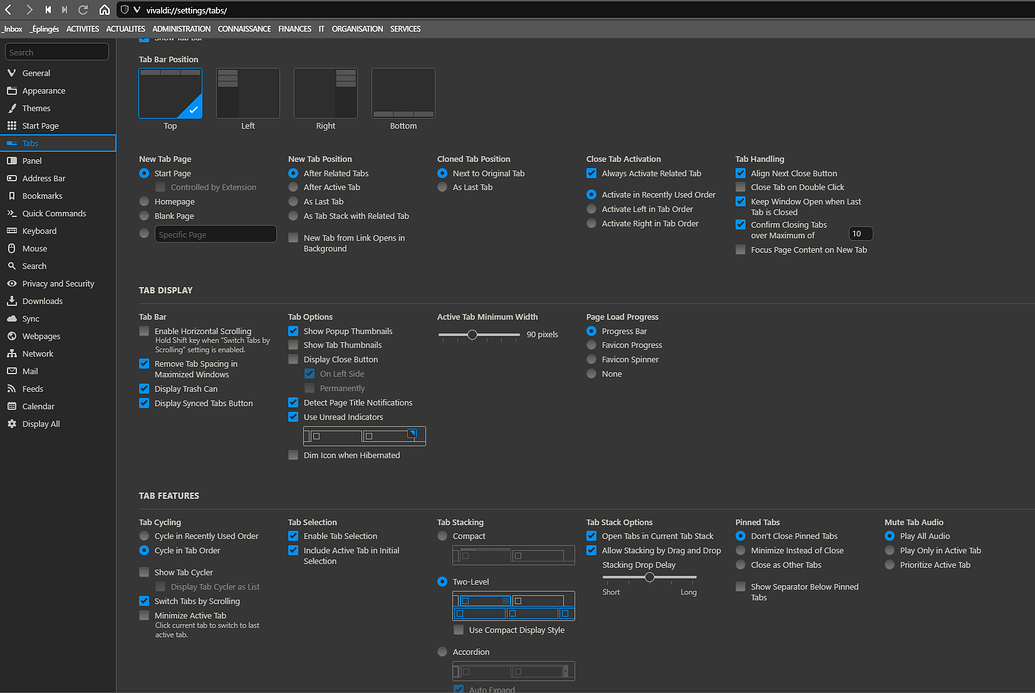Open the Calendar settings section
This screenshot has width=1035, height=693.
click(44, 406)
